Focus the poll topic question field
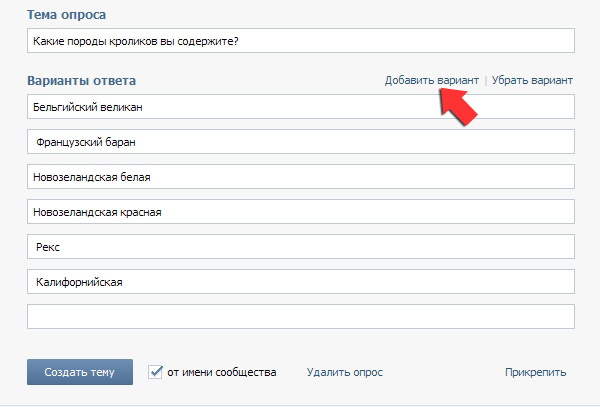Screen dimensions: 600x407 tap(300, 40)
